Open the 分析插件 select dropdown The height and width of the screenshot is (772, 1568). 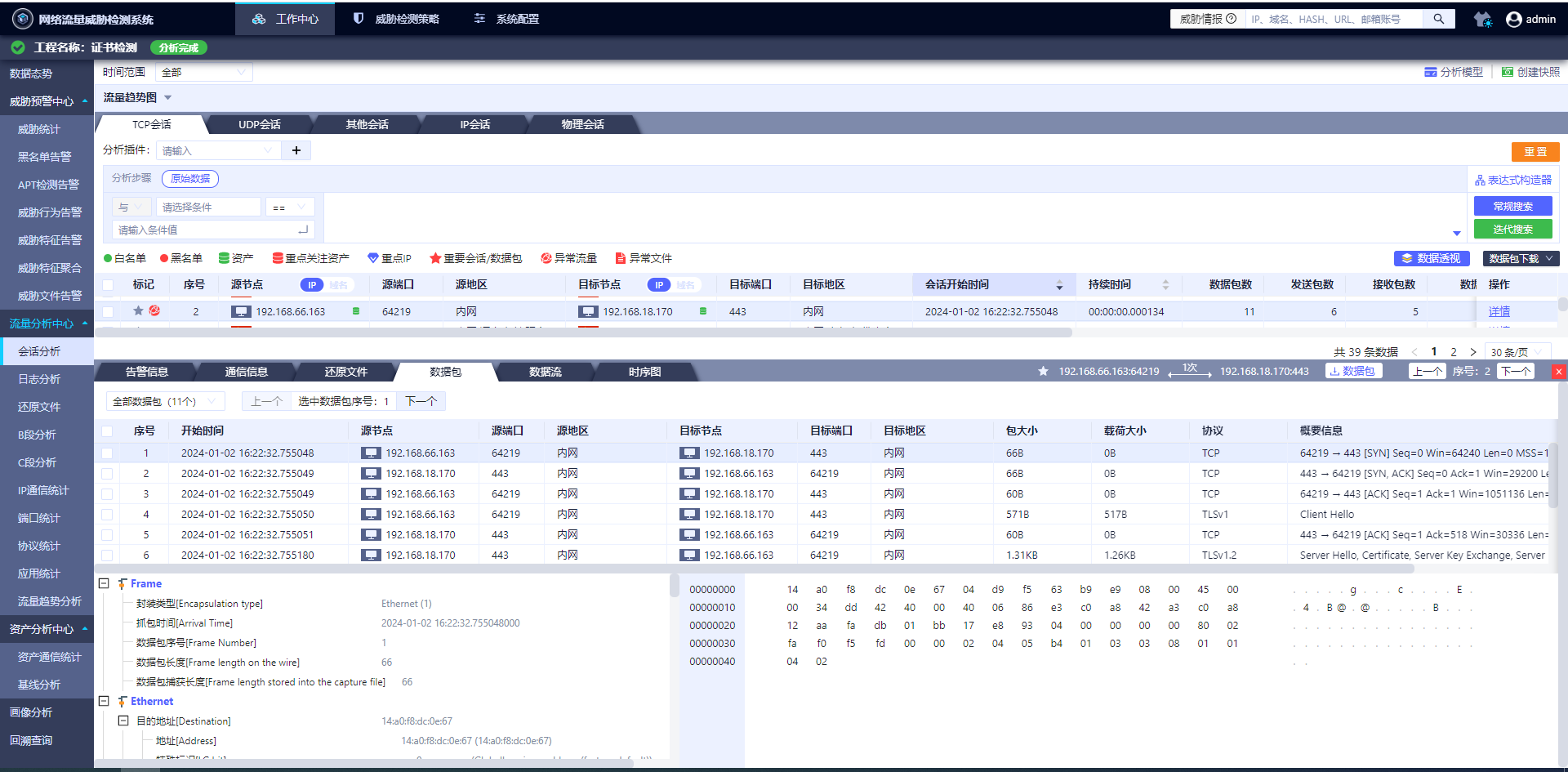click(218, 150)
